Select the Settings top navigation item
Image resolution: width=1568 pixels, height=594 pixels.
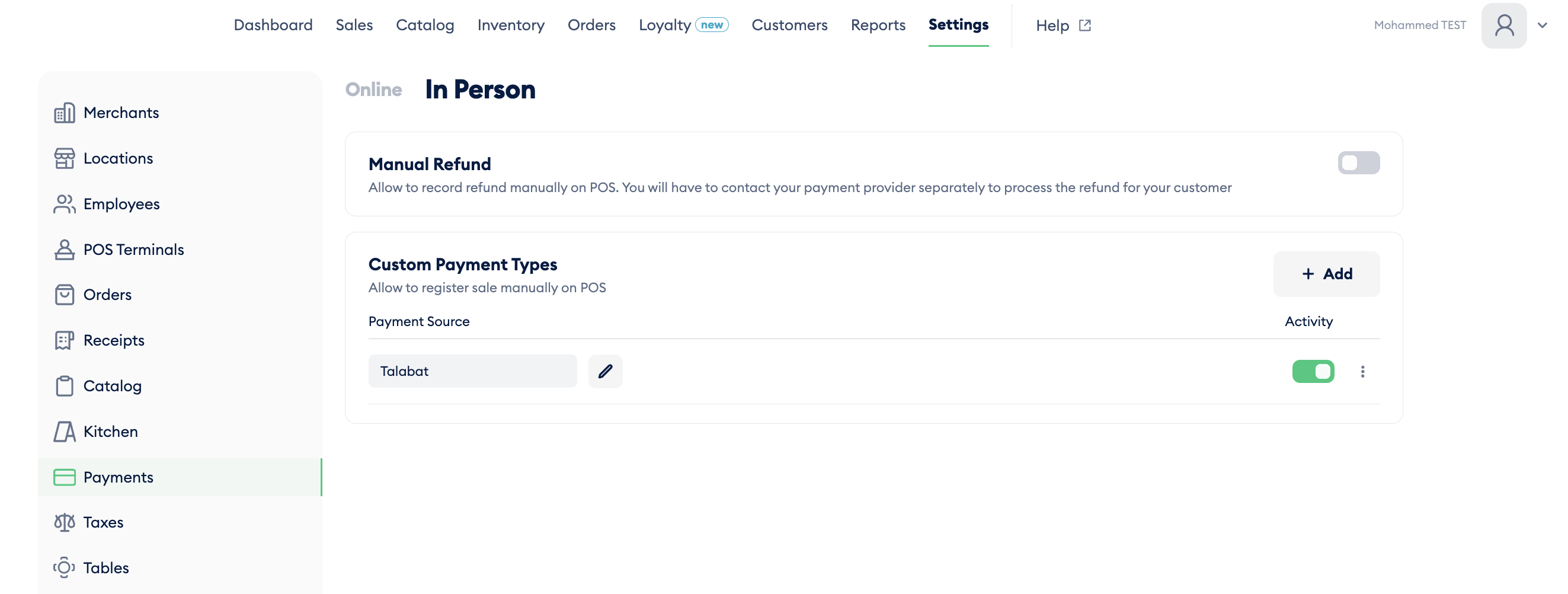pyautogui.click(x=958, y=25)
